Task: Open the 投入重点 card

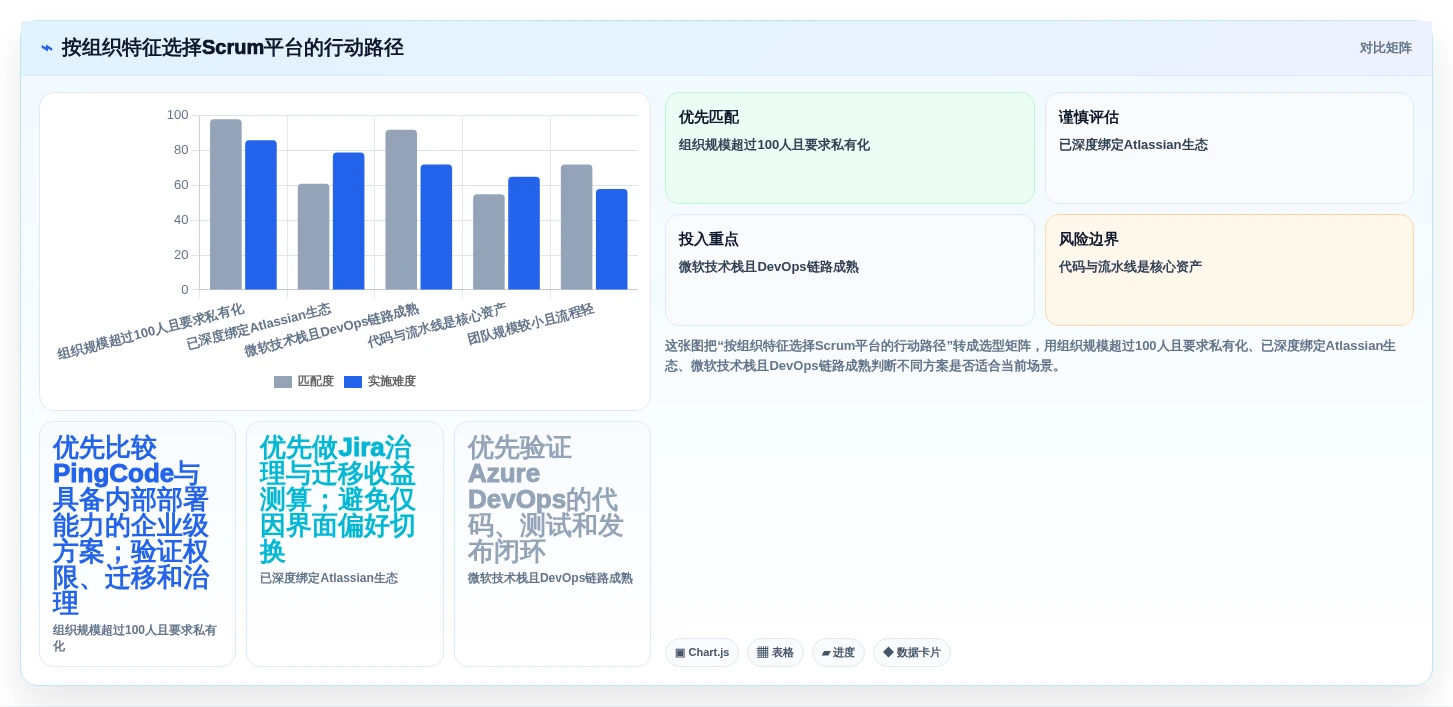Action: coord(850,270)
